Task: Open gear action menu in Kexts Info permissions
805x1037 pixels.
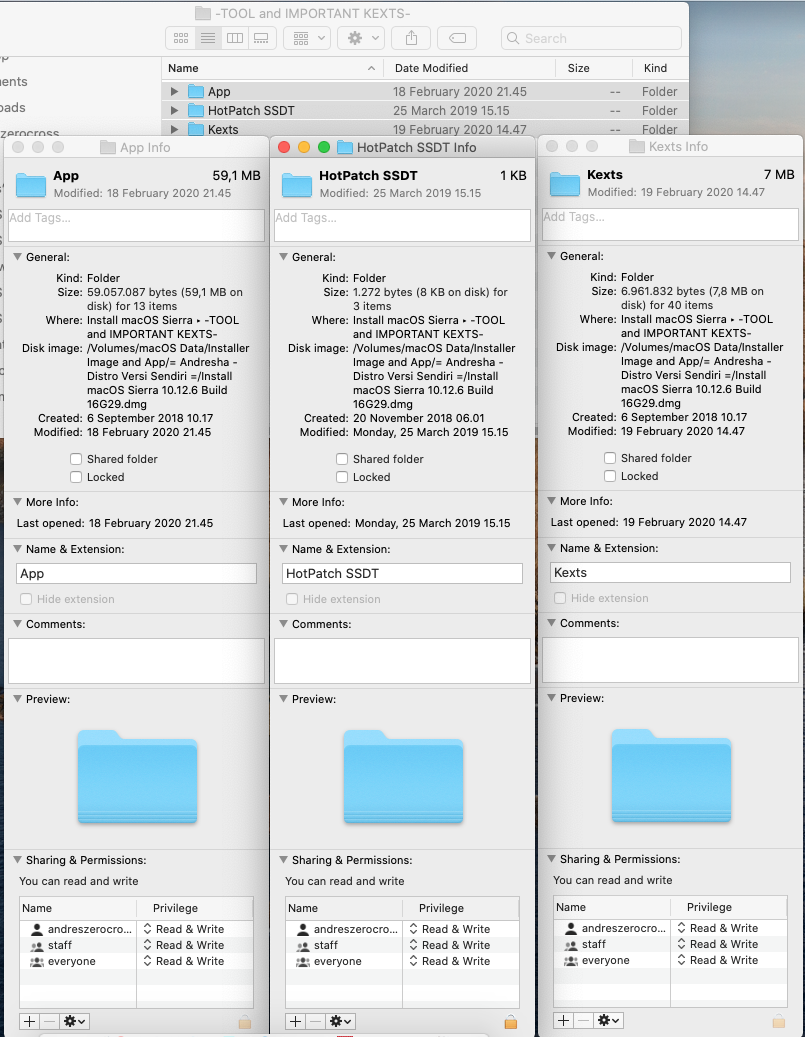Action: coord(608,1020)
